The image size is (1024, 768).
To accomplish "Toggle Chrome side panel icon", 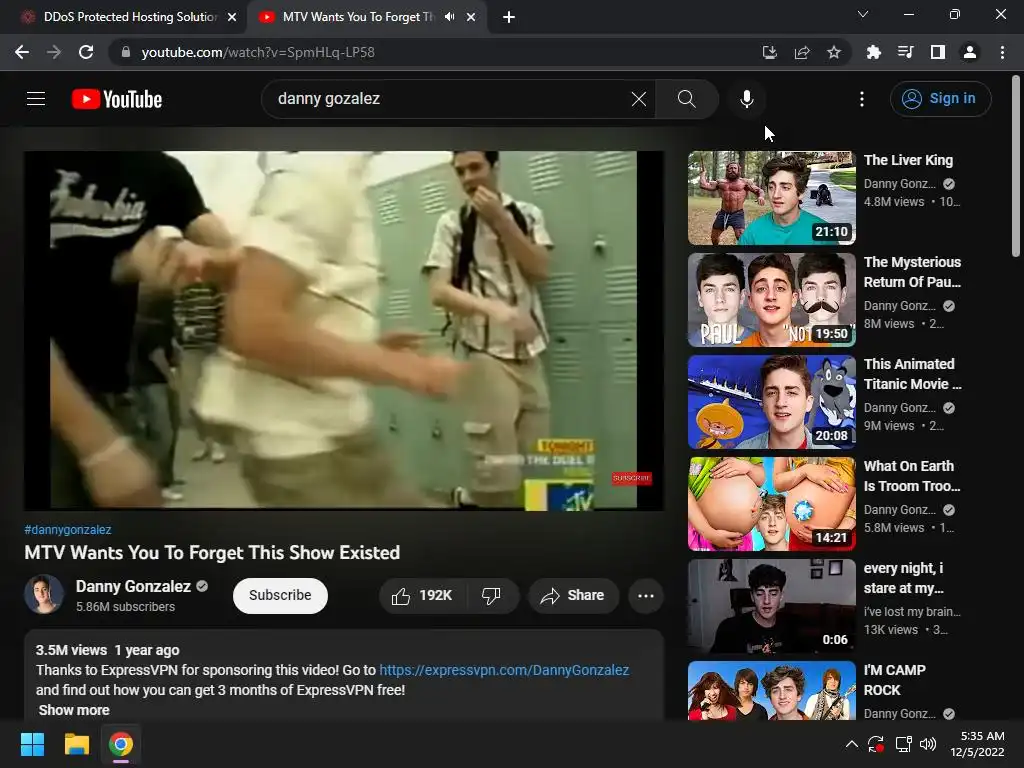I will pos(938,52).
